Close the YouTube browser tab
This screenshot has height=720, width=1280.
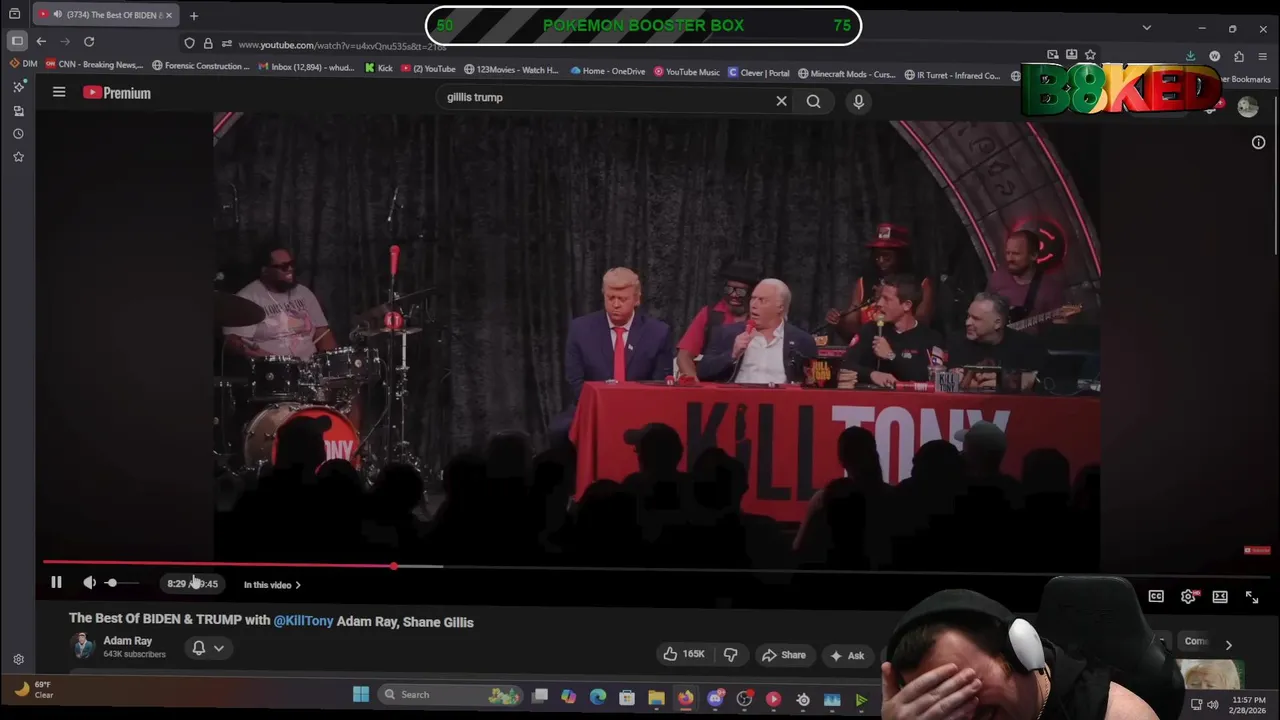(x=169, y=15)
